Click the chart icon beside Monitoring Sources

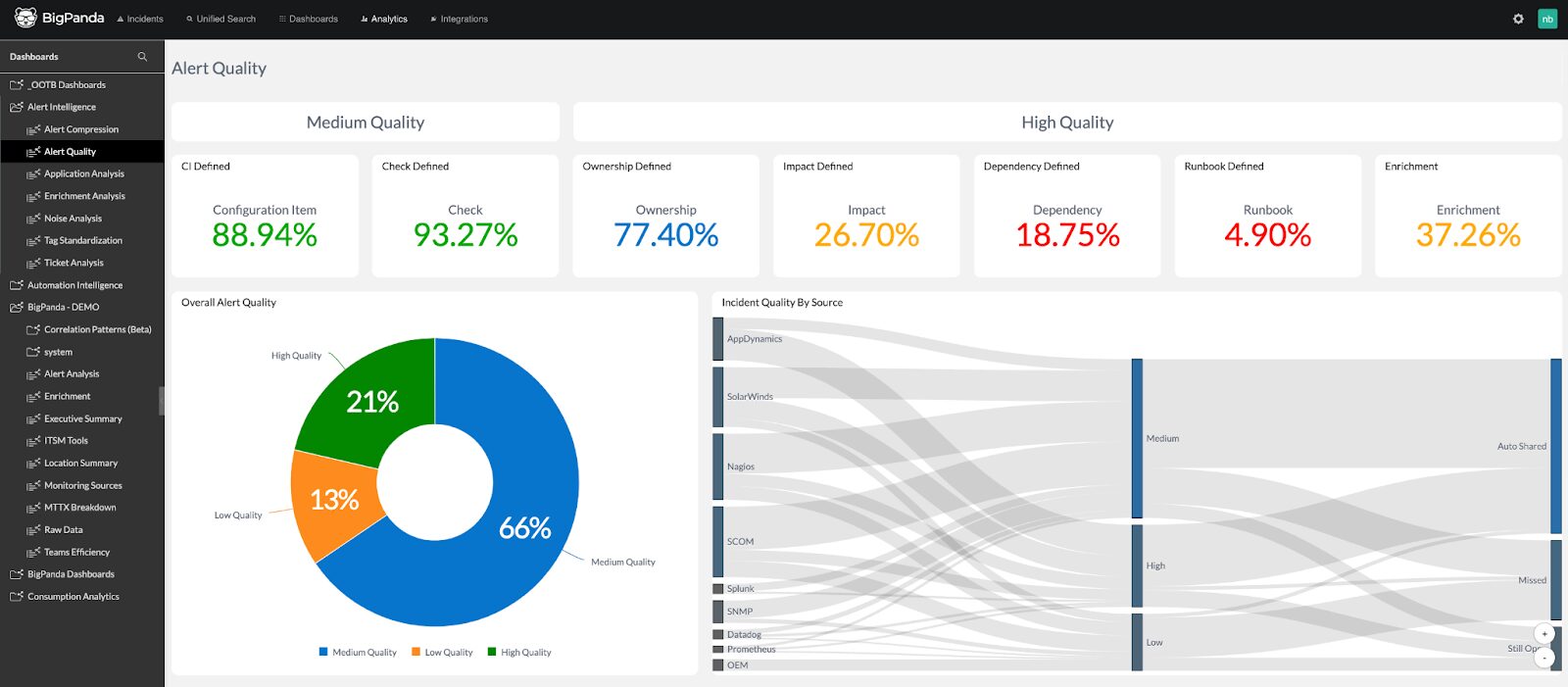(x=33, y=485)
